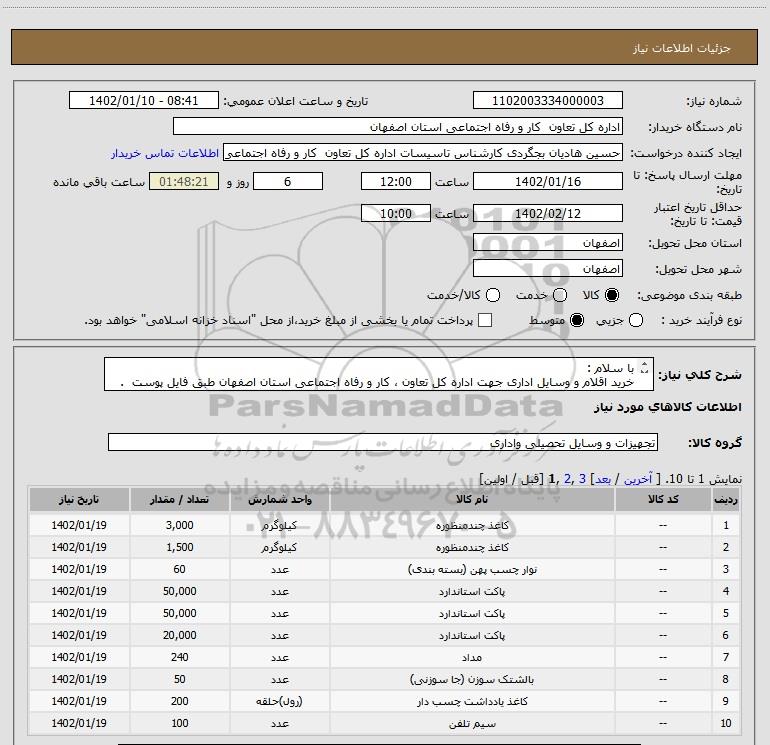Click the price validity date 1402/02/12
The image size is (770, 745).
548,213
